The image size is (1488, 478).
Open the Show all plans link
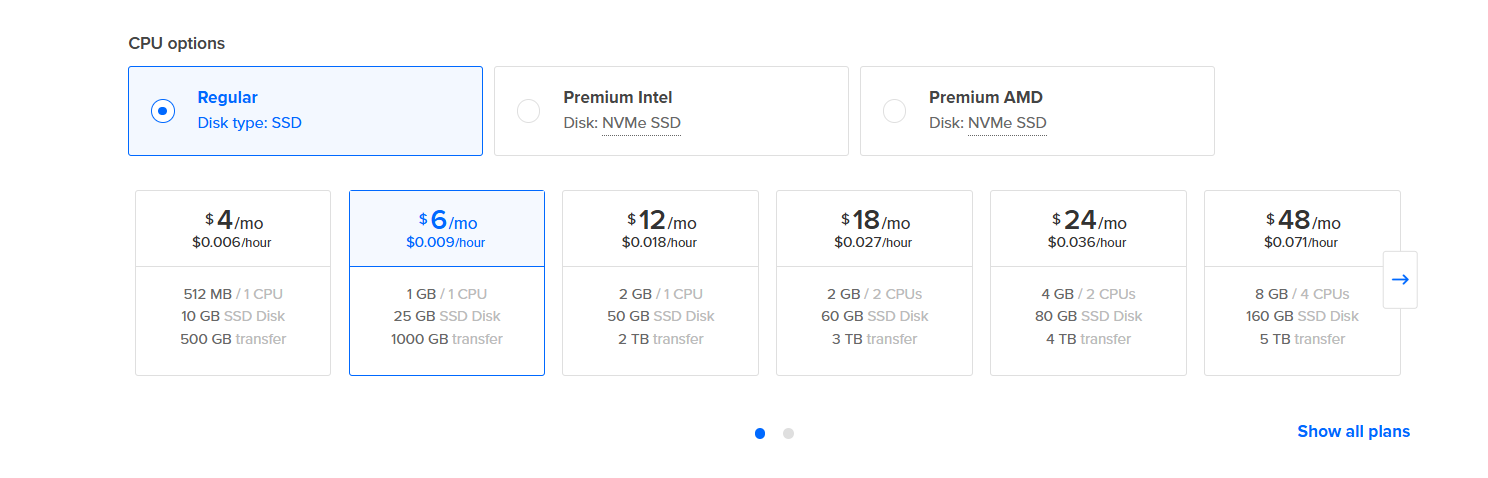(x=1353, y=431)
